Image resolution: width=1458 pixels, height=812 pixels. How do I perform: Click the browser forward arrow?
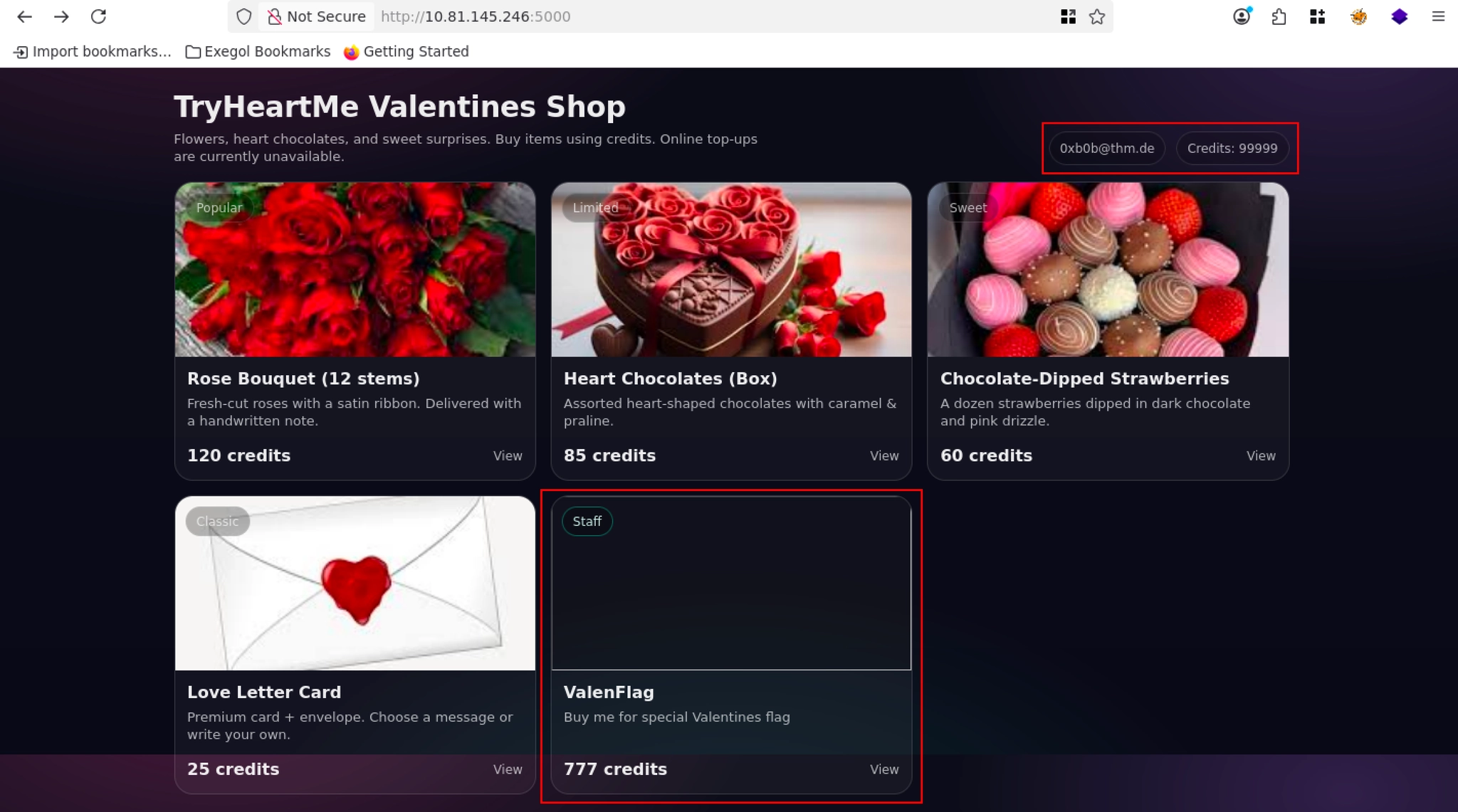62,16
